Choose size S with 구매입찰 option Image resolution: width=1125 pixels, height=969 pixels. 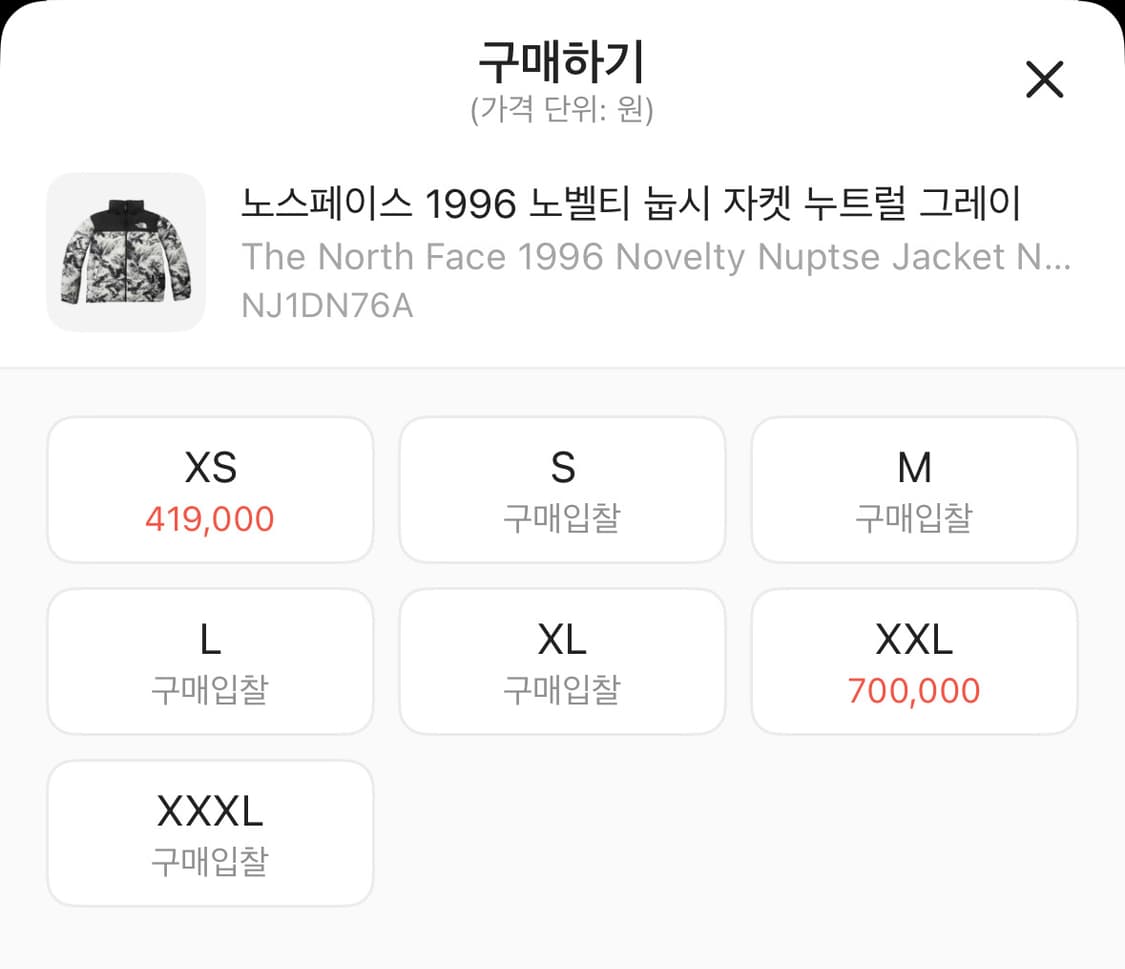tap(562, 489)
